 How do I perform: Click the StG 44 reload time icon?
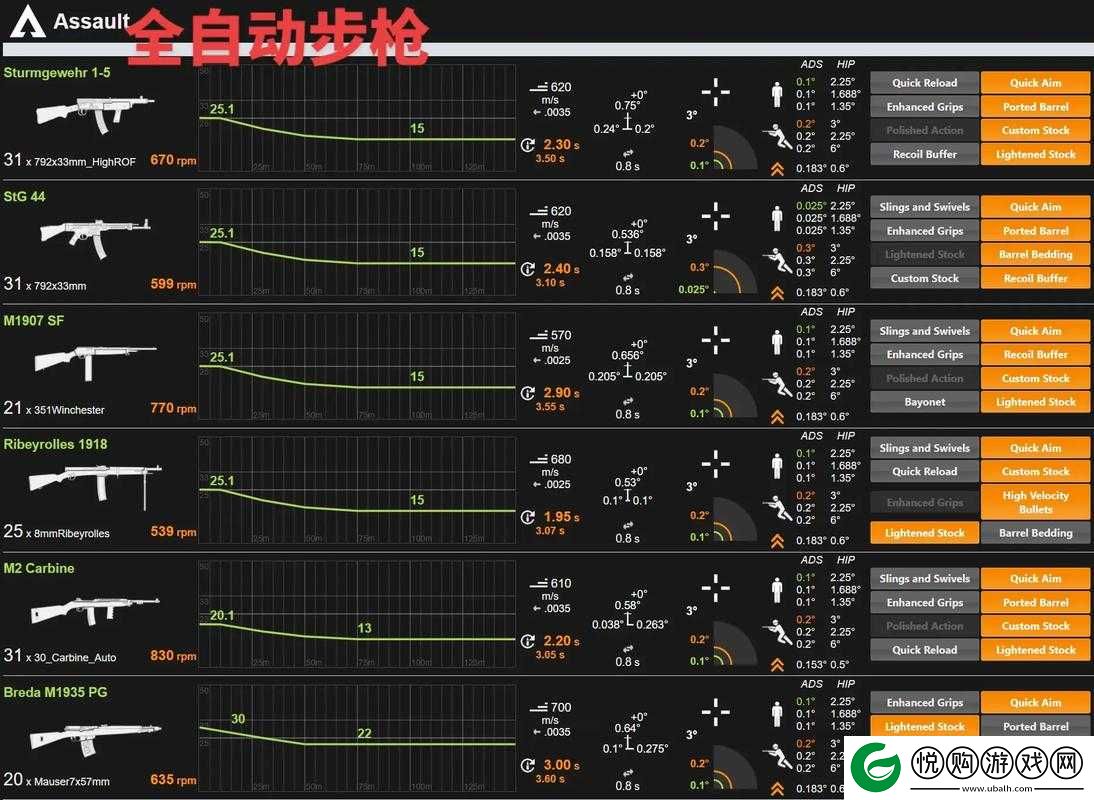pyautogui.click(x=528, y=269)
